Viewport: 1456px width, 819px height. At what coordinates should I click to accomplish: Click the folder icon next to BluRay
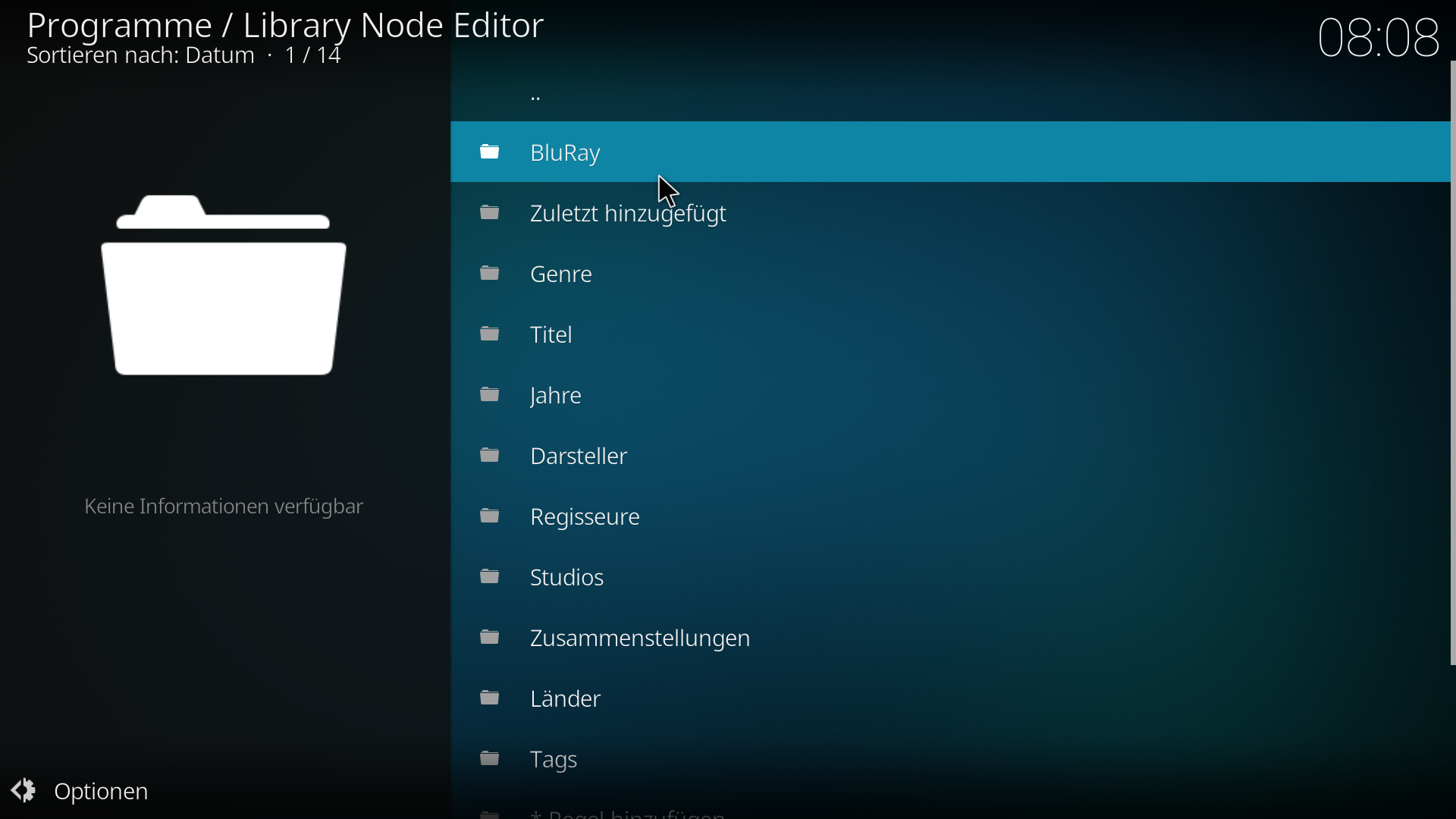[491, 152]
